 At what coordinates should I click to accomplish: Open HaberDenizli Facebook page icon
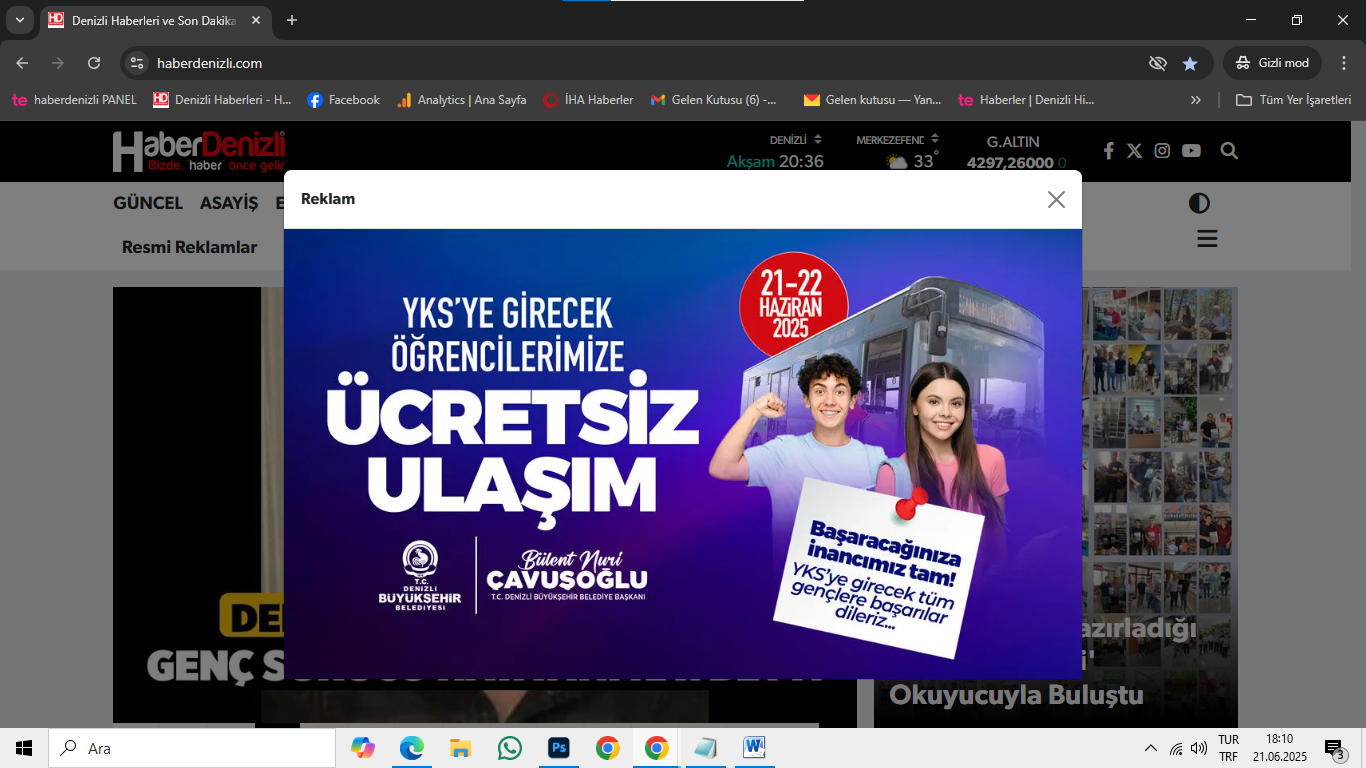(1108, 151)
